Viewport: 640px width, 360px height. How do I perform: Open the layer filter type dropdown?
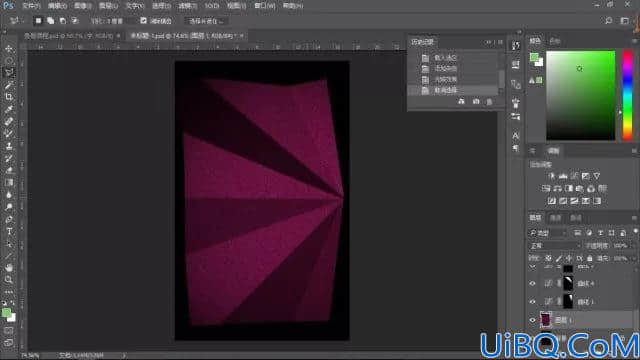coord(548,233)
